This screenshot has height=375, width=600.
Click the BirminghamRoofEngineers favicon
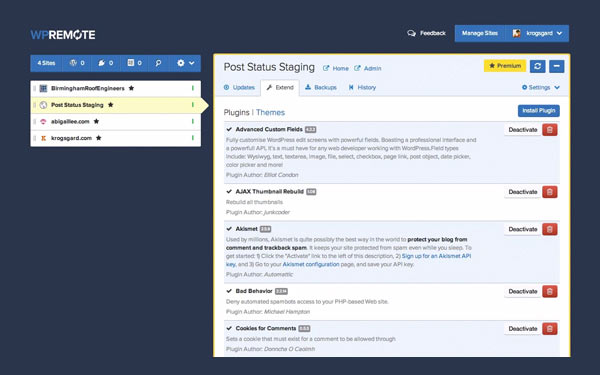43,88
